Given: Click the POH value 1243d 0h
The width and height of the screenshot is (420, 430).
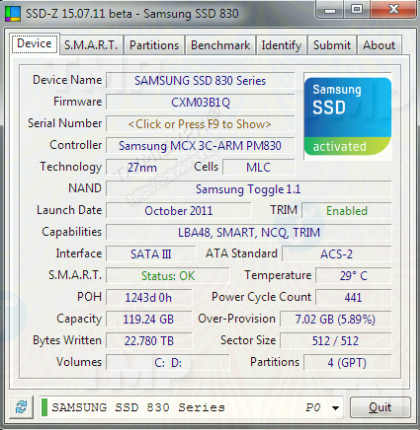Looking at the screenshot, I should coord(149,297).
